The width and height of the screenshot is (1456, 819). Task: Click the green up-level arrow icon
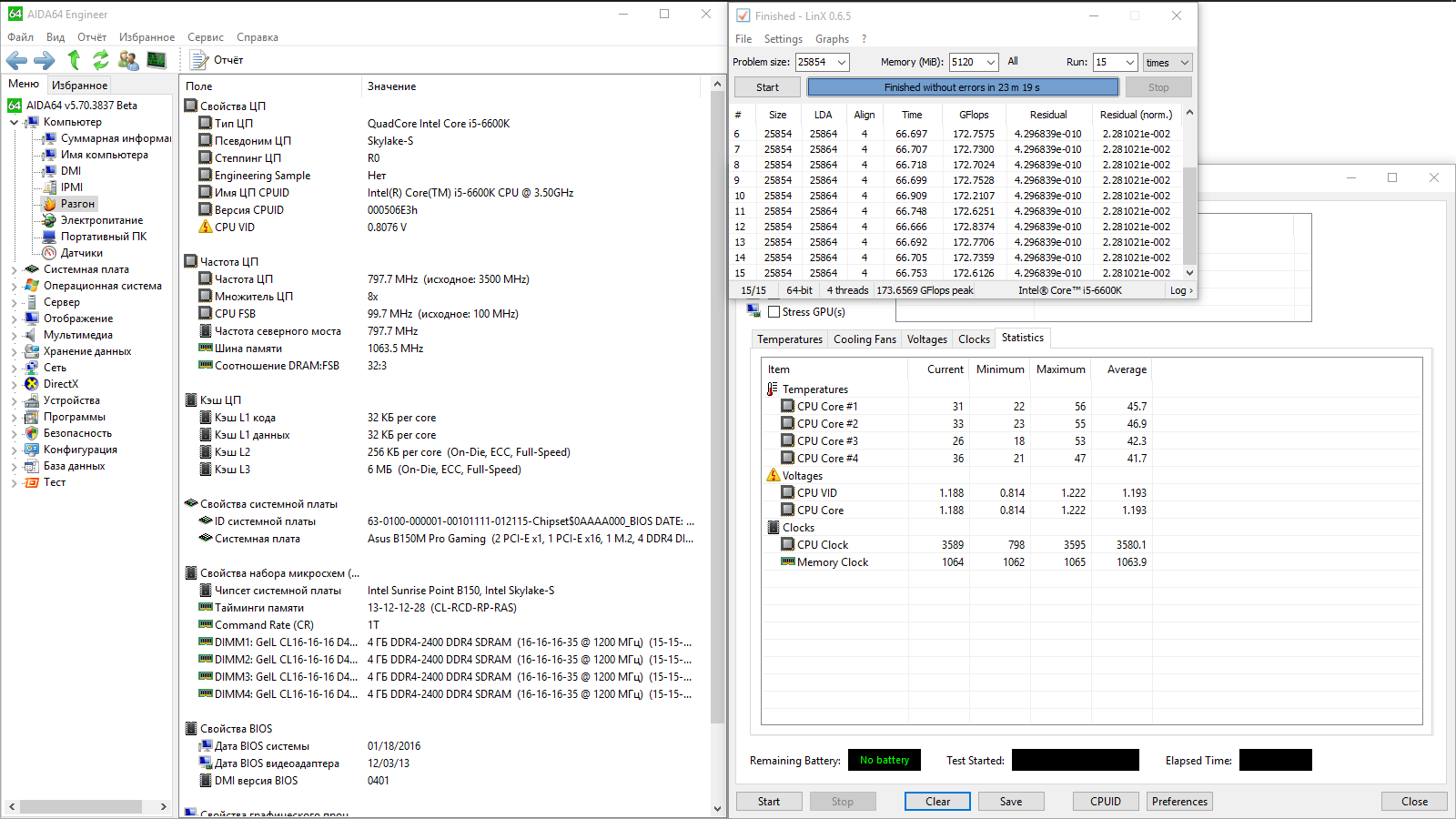pyautogui.click(x=74, y=60)
